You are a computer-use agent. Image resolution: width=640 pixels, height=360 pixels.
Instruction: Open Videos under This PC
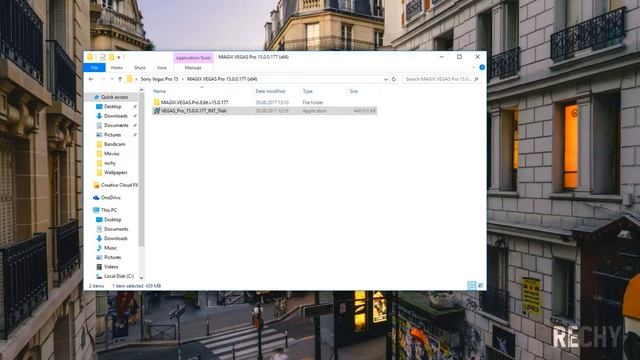pos(111,267)
